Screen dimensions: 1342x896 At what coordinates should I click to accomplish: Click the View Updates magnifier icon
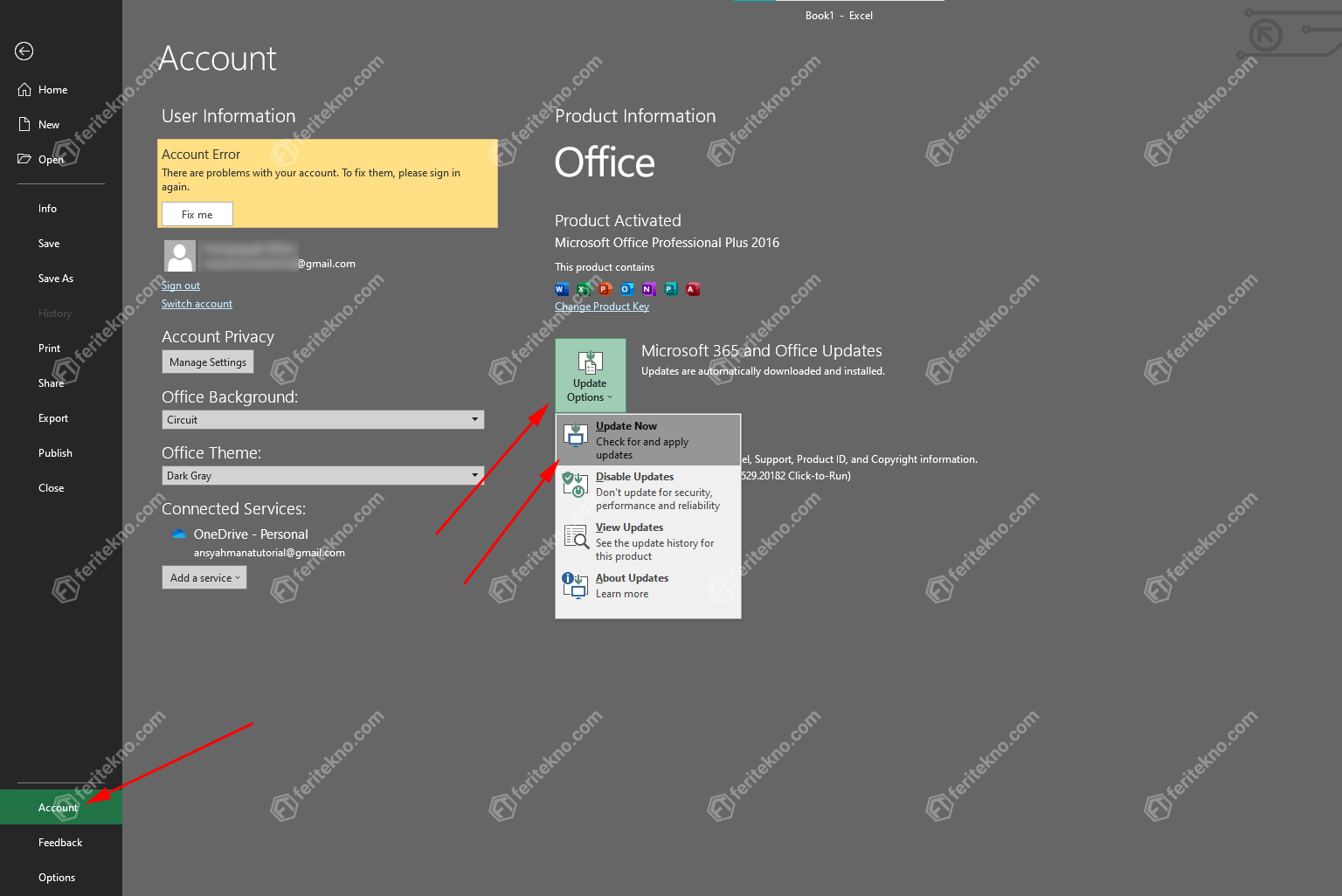[x=576, y=535]
